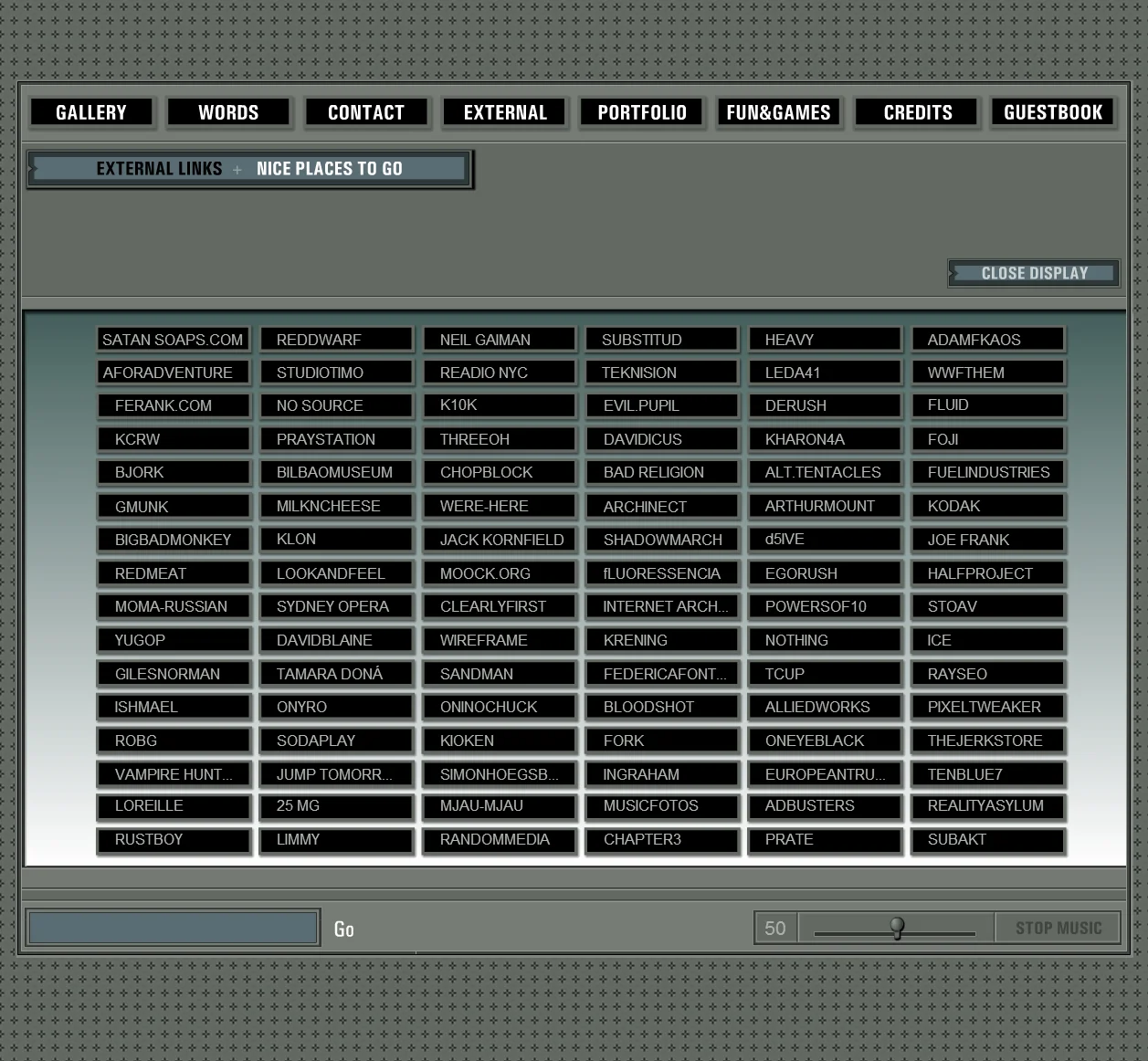This screenshot has width=1148, height=1061.
Task: View the CREDITS page
Action: [917, 112]
